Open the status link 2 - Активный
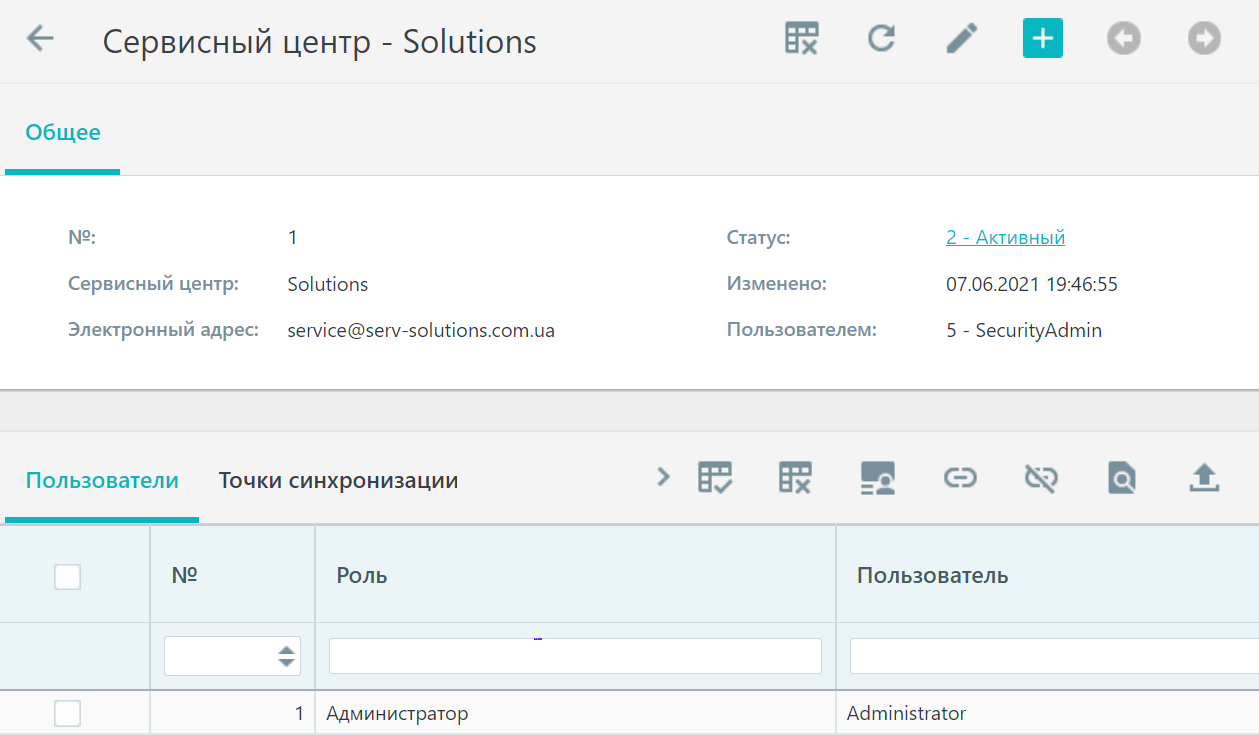 click(x=1005, y=237)
